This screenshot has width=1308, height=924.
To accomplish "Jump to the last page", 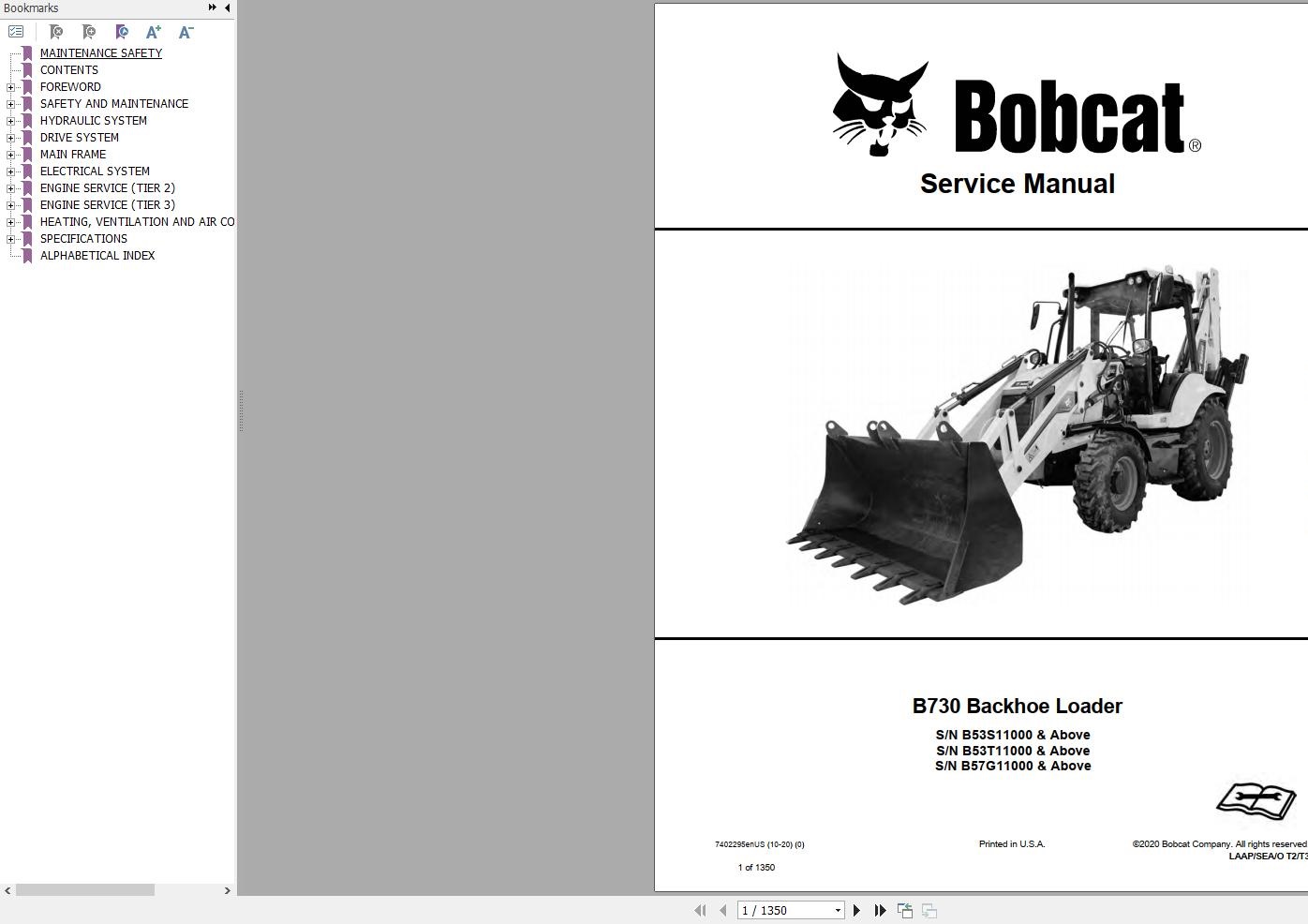I will [x=880, y=910].
